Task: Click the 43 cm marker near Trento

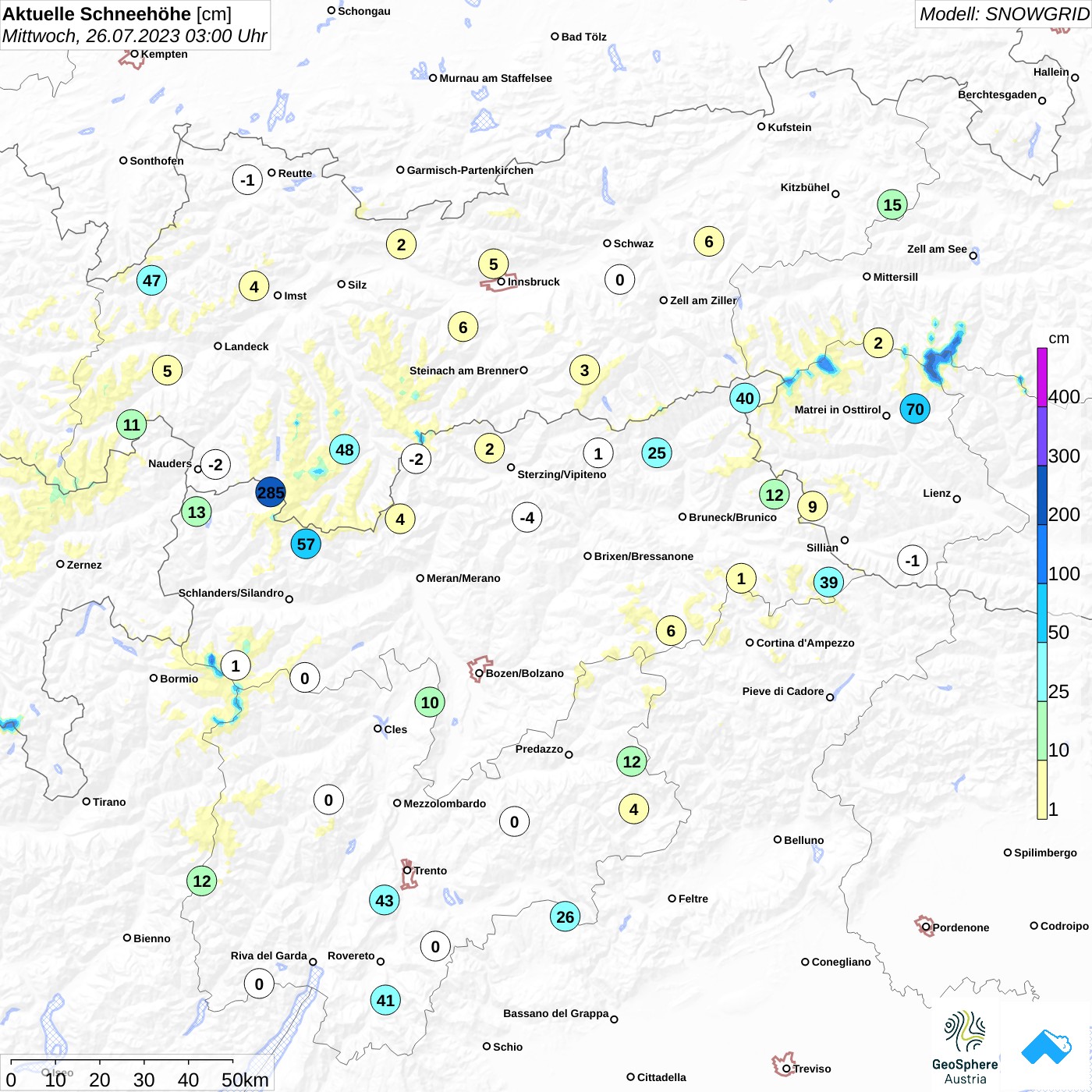Action: coord(385,900)
